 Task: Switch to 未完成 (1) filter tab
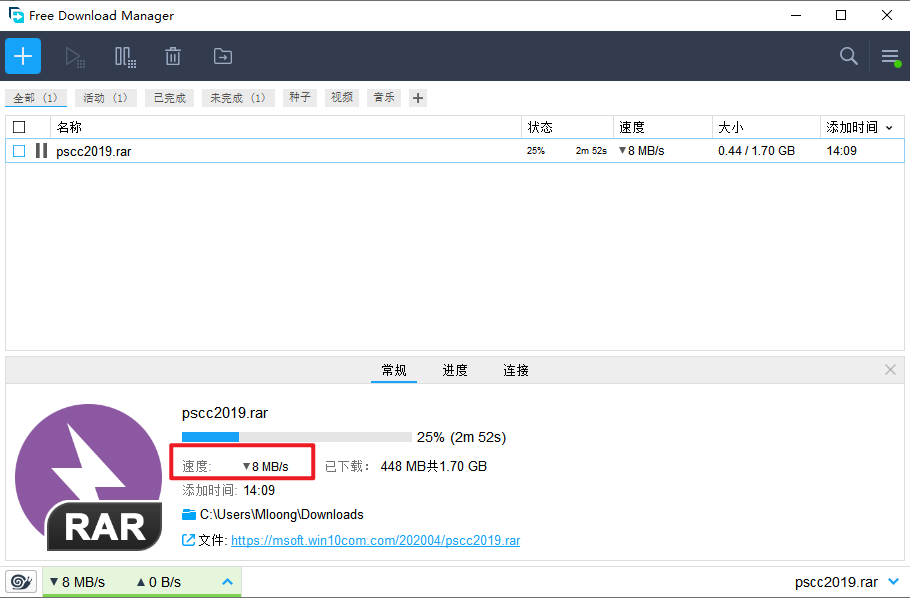coord(238,98)
